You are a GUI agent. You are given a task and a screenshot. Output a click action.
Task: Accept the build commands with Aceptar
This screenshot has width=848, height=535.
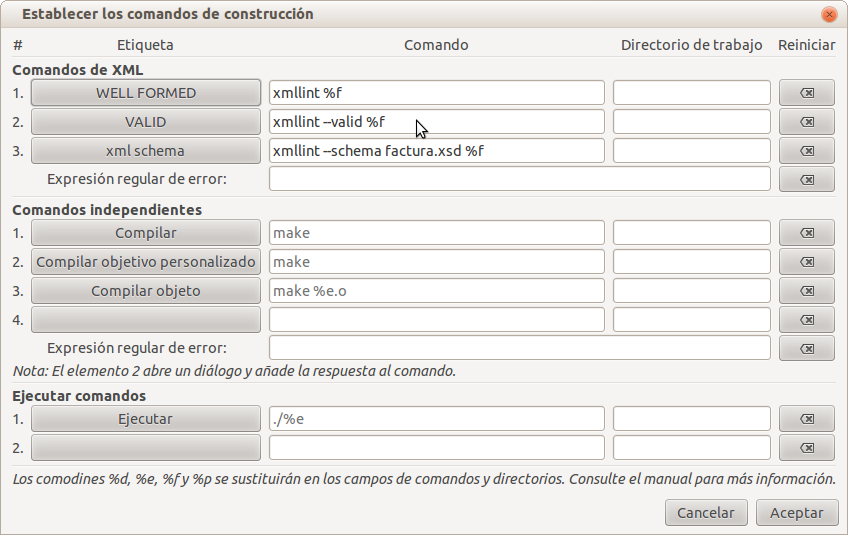[x=797, y=512]
